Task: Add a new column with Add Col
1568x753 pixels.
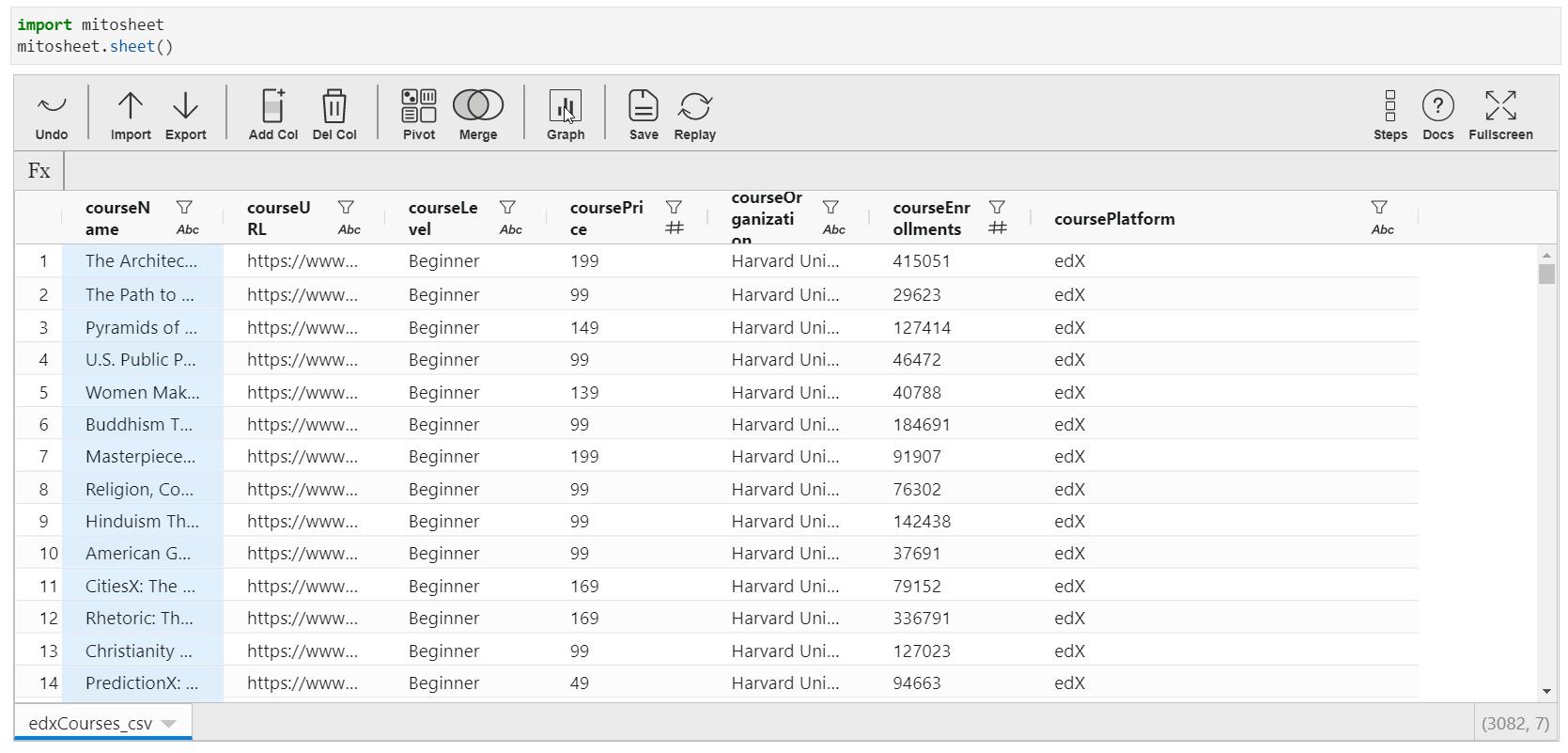Action: [273, 106]
